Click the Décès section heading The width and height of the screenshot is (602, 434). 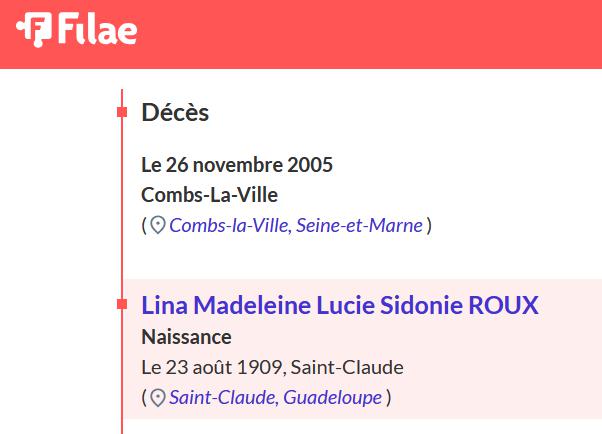175,113
